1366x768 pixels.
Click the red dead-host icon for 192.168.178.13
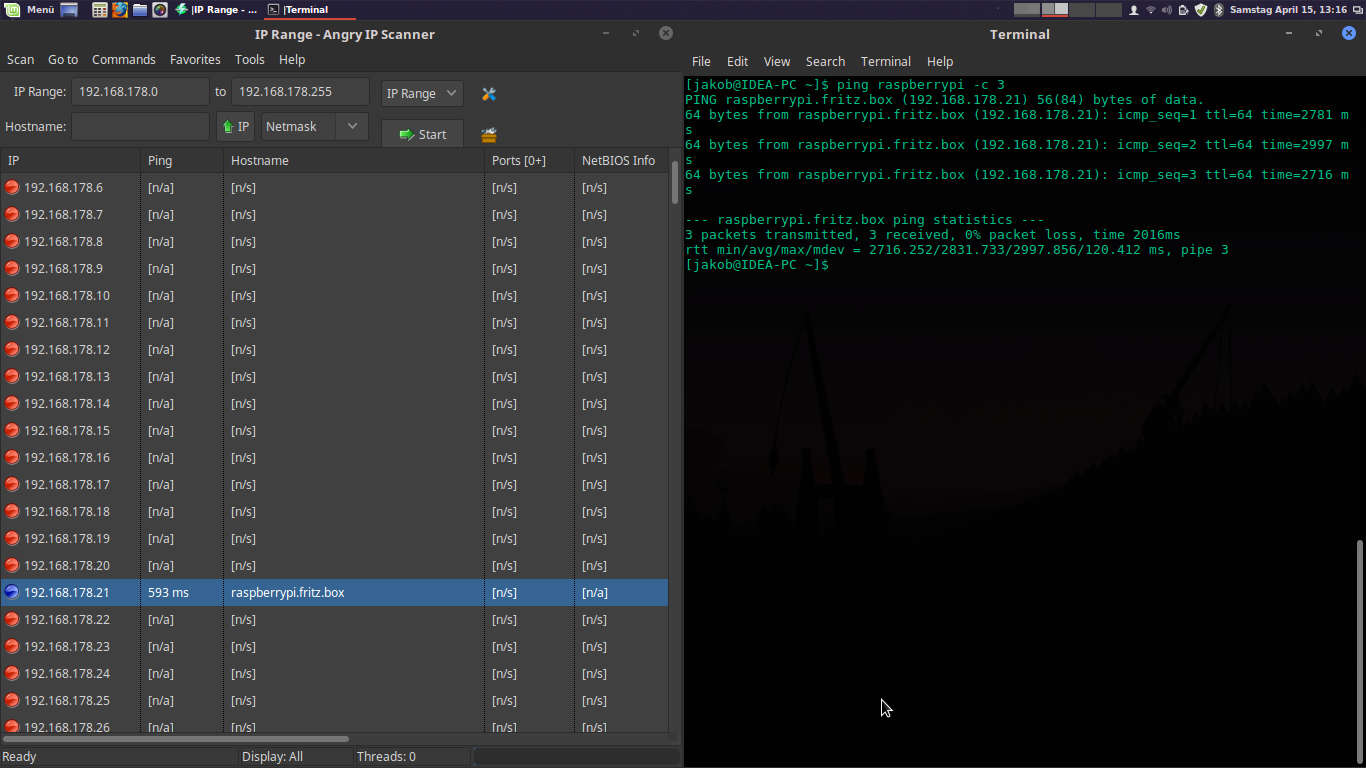pos(12,376)
